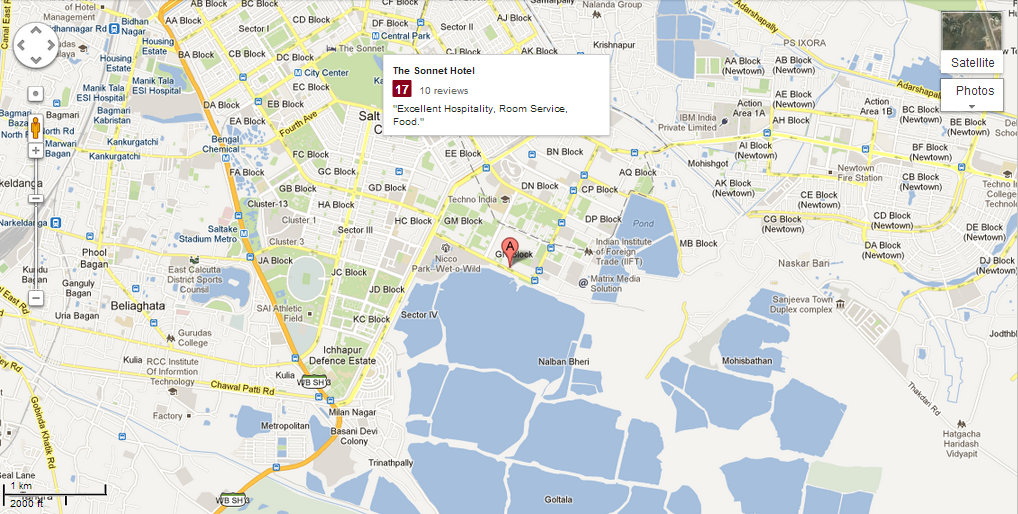Expand the Photos layer dropdown

pos(972,95)
